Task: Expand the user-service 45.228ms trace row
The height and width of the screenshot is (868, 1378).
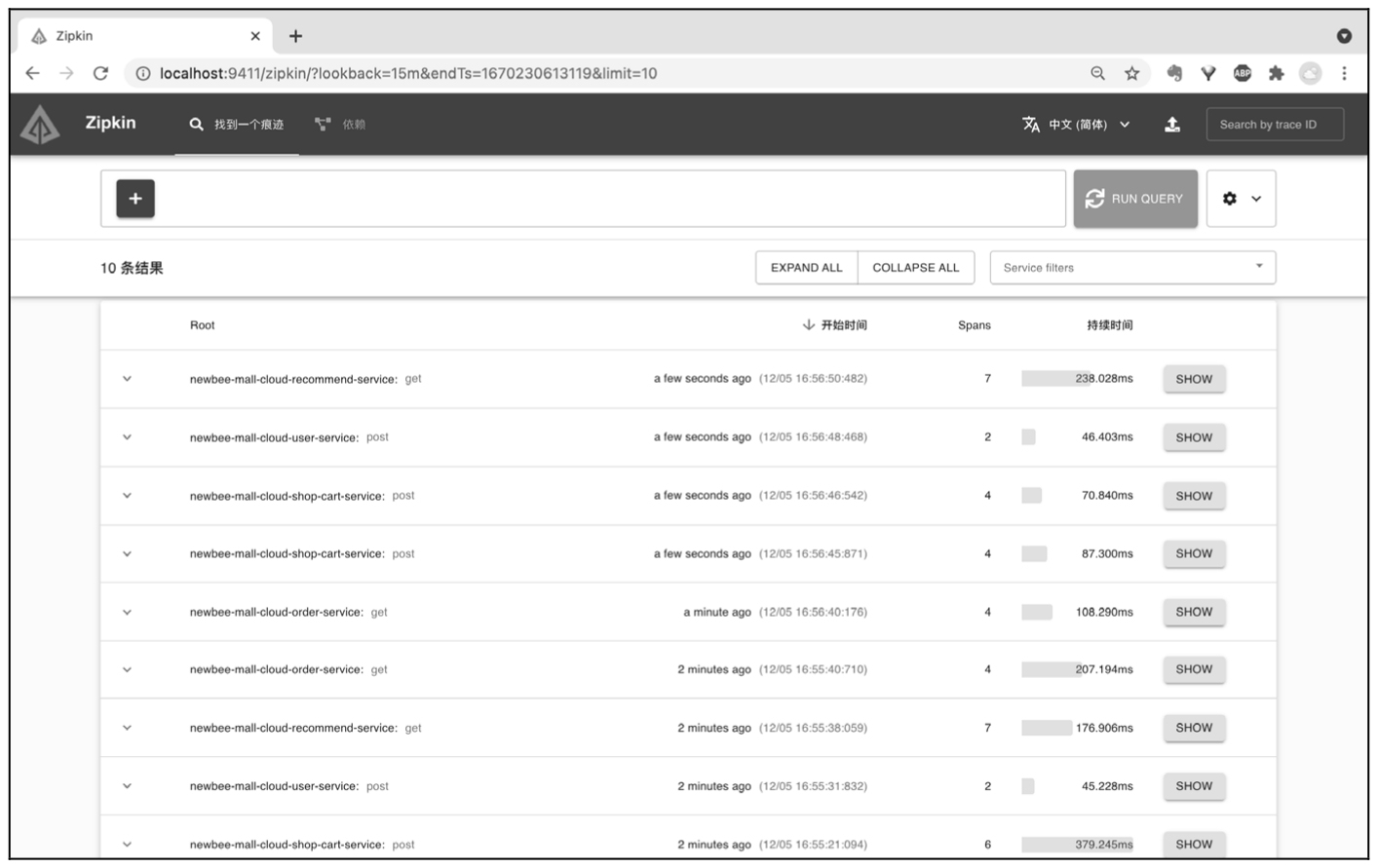Action: pos(127,786)
